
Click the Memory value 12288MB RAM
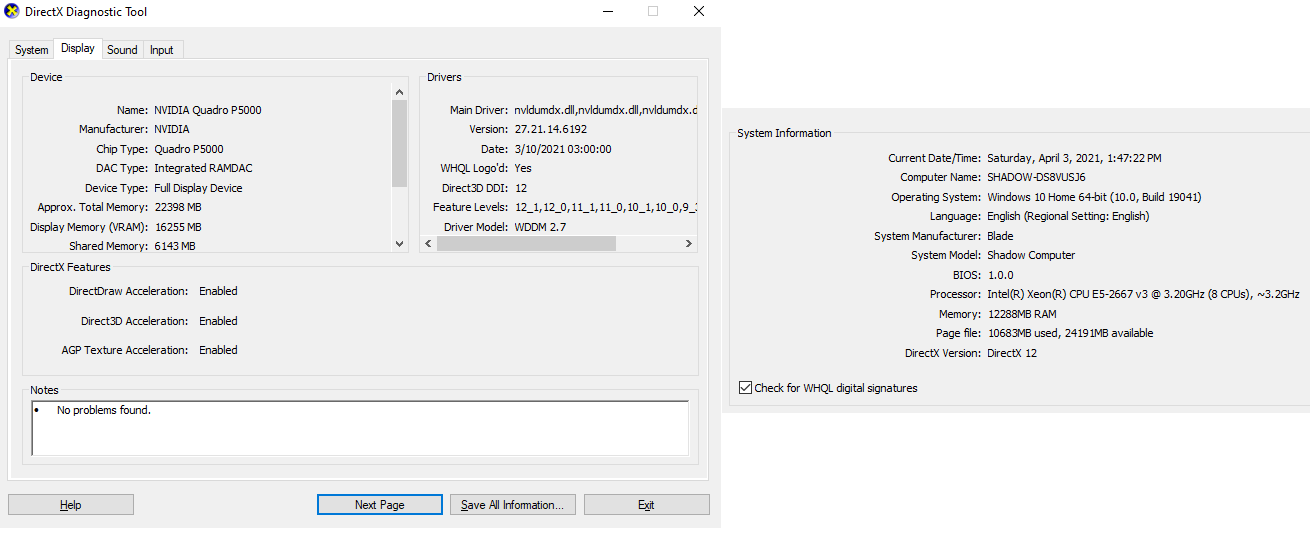(x=1021, y=314)
